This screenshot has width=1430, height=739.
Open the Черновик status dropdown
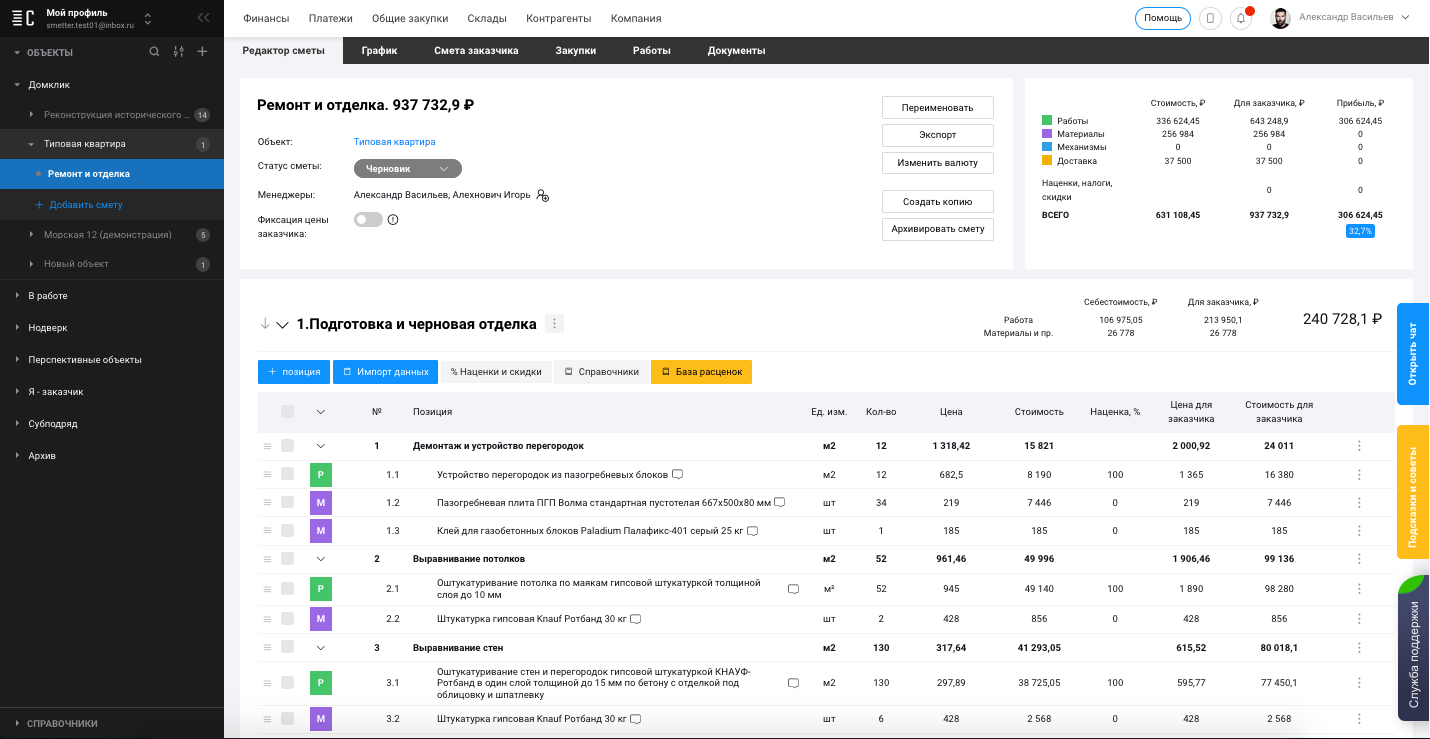[x=408, y=169]
